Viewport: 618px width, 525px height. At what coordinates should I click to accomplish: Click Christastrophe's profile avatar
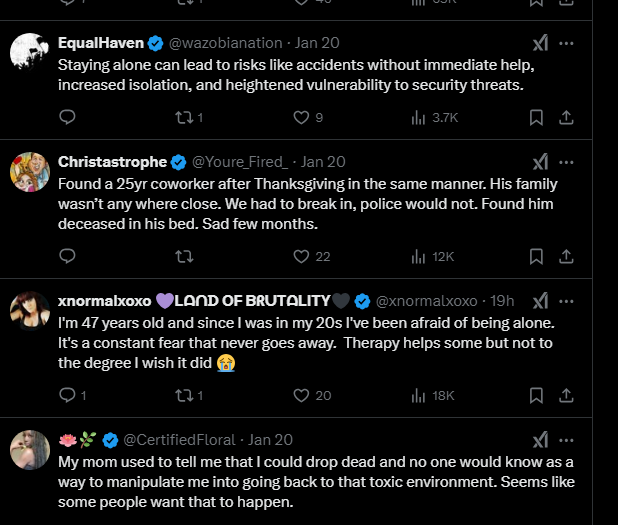pos(31,172)
